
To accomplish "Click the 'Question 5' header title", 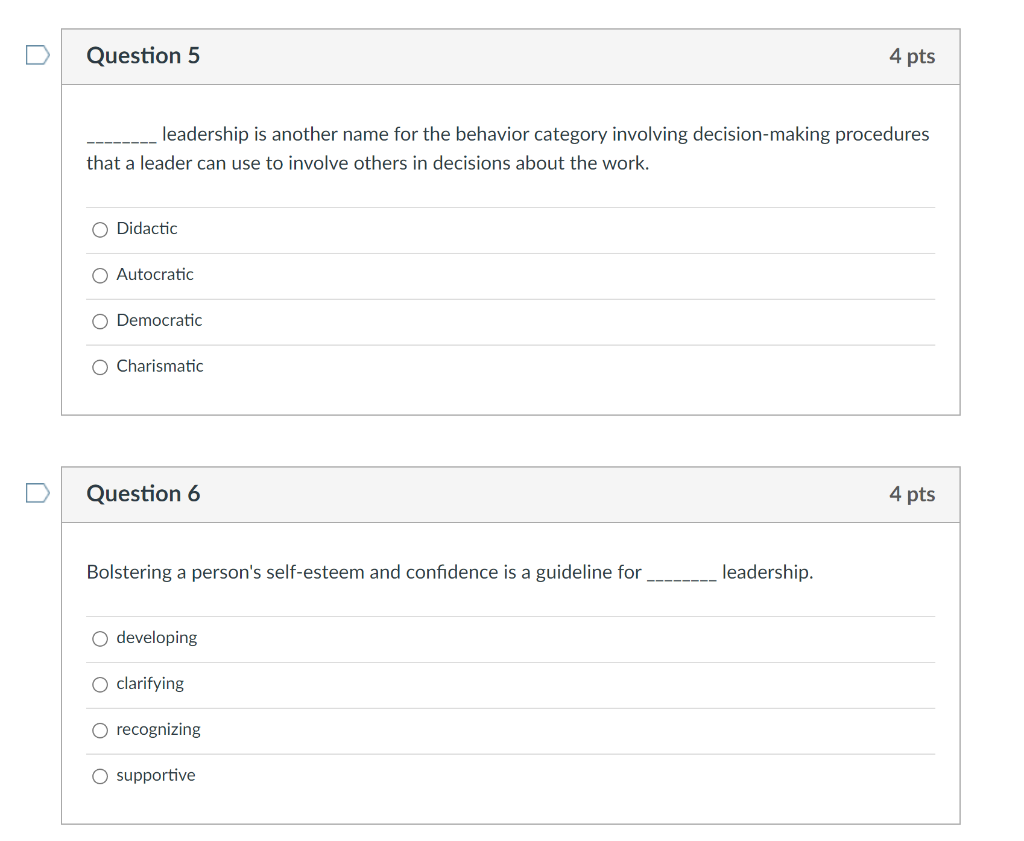I will pos(143,56).
